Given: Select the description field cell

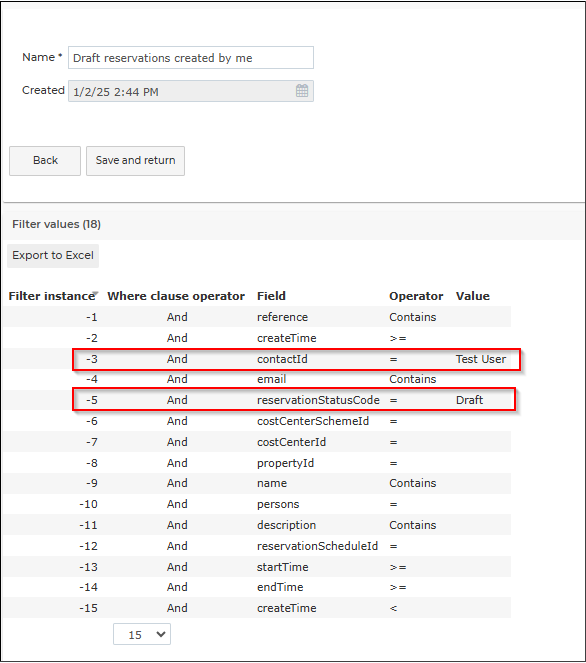Looking at the screenshot, I should point(286,525).
